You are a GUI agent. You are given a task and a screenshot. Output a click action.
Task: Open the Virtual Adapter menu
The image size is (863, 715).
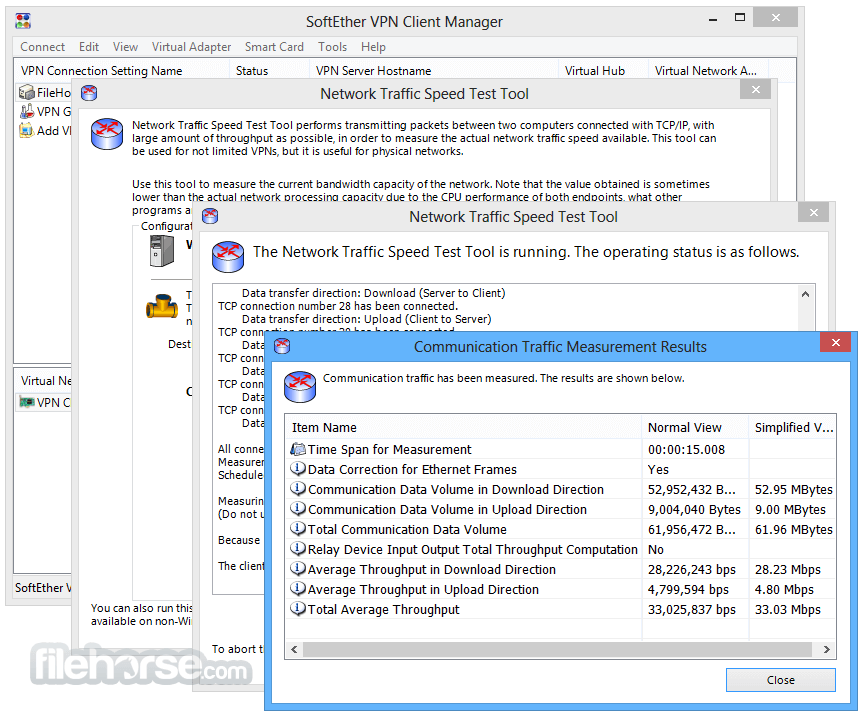191,47
